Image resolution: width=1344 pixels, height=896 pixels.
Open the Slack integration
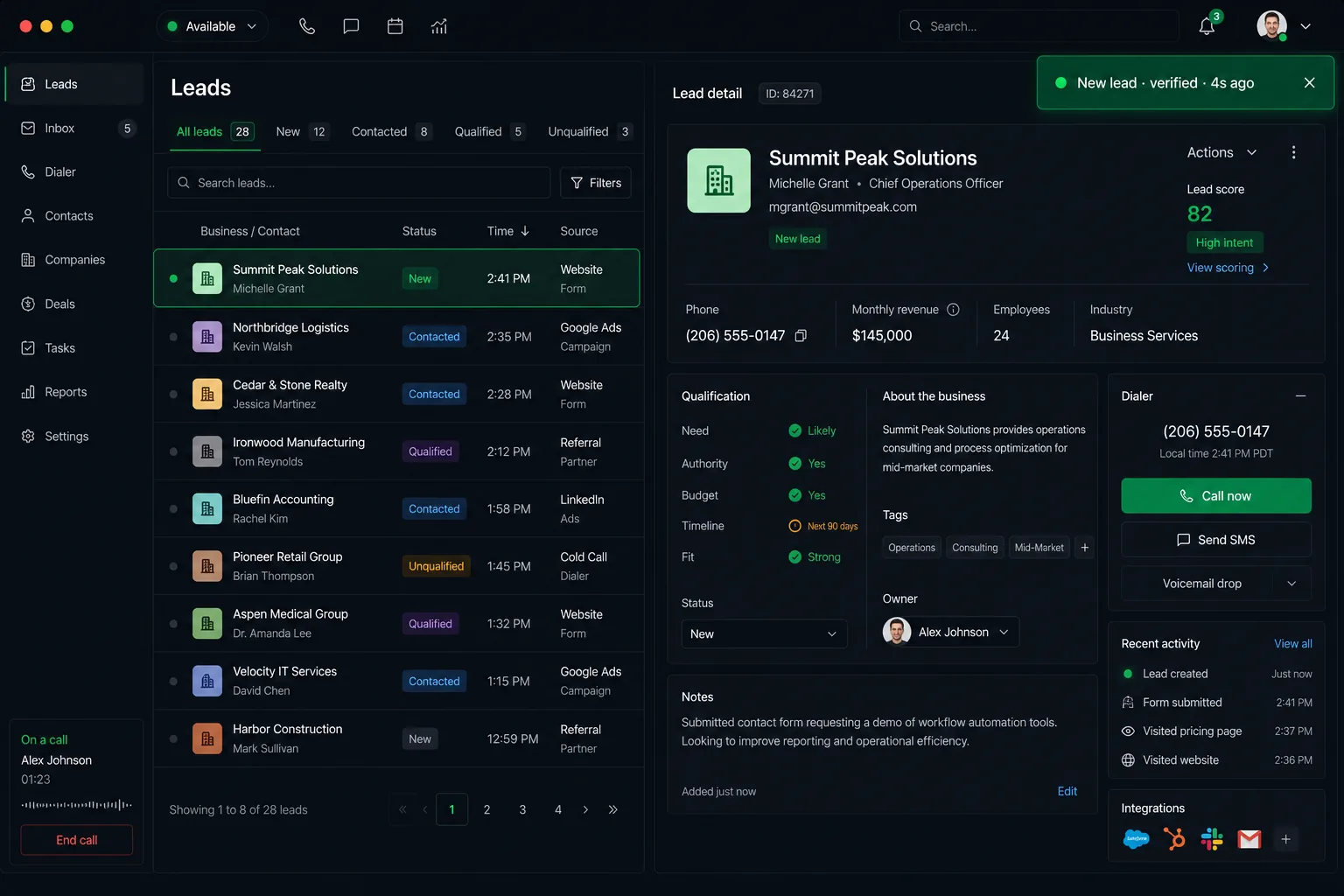click(x=1212, y=839)
